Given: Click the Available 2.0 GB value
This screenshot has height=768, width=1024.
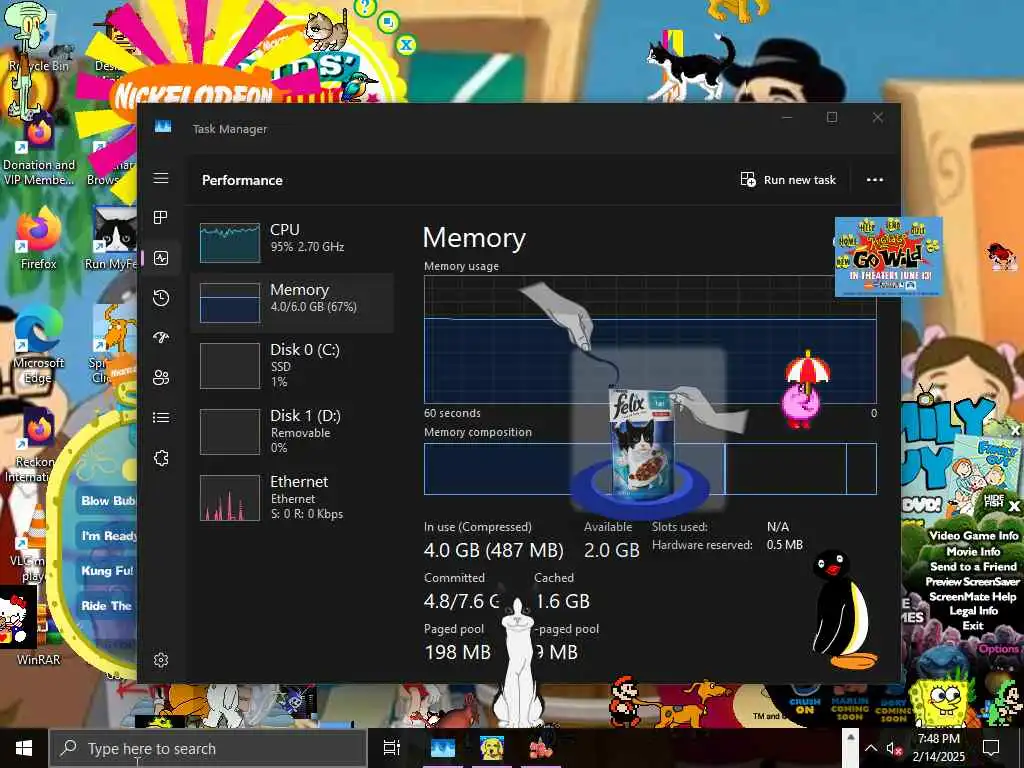Looking at the screenshot, I should [611, 550].
